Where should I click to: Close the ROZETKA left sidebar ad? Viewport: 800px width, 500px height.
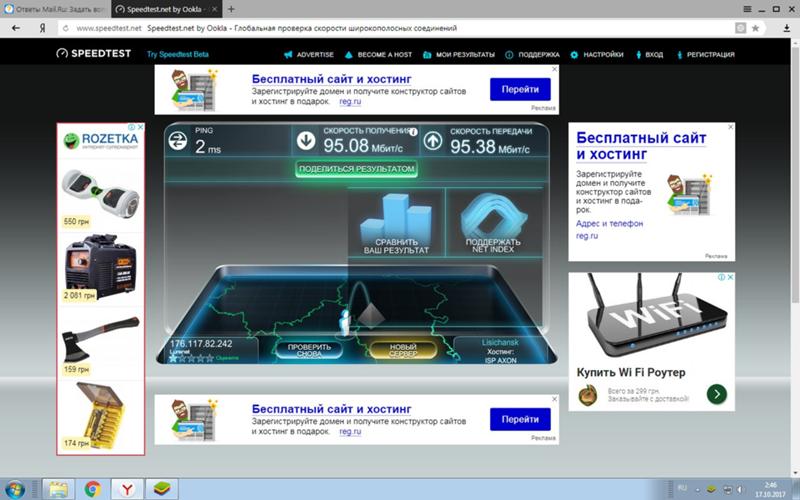pos(140,127)
